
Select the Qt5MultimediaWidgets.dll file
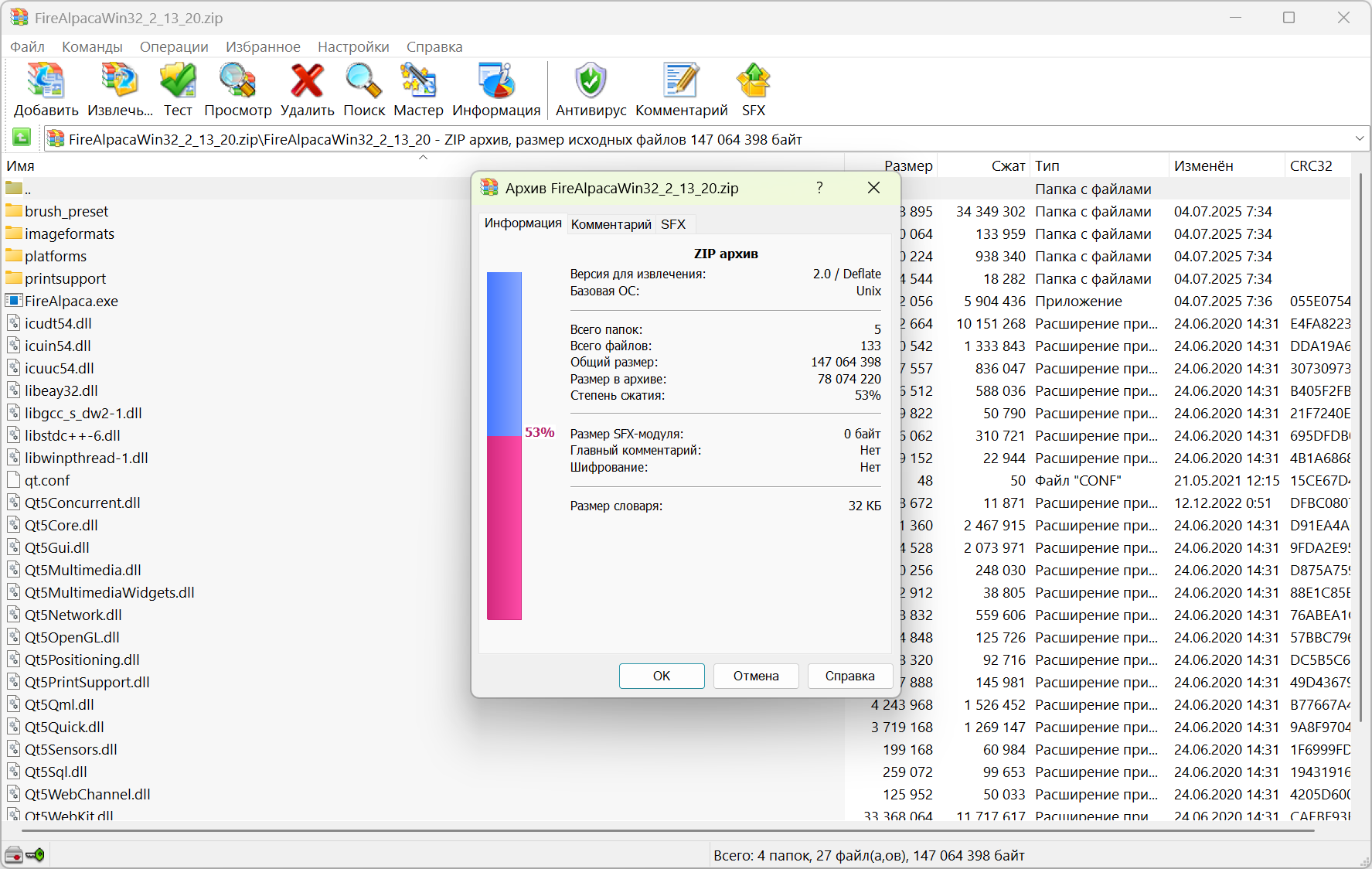pos(100,592)
